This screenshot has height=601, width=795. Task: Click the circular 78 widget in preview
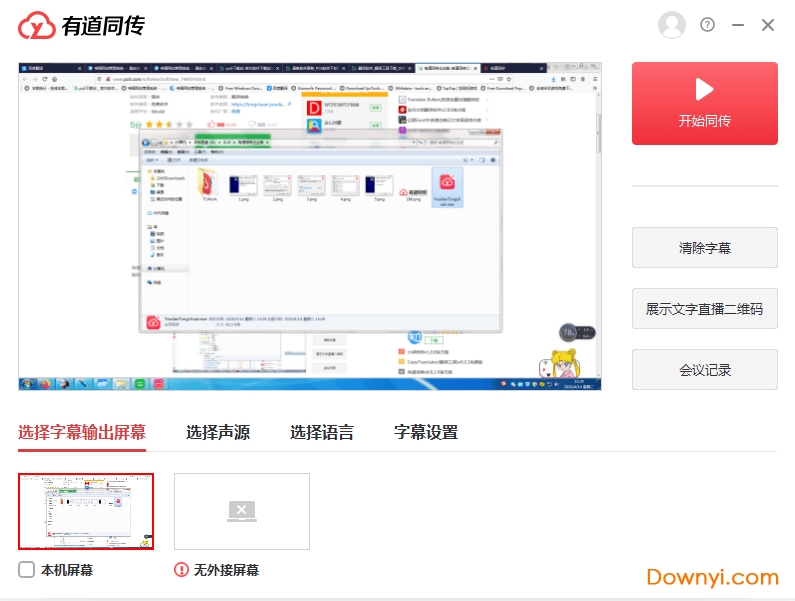pyautogui.click(x=568, y=333)
